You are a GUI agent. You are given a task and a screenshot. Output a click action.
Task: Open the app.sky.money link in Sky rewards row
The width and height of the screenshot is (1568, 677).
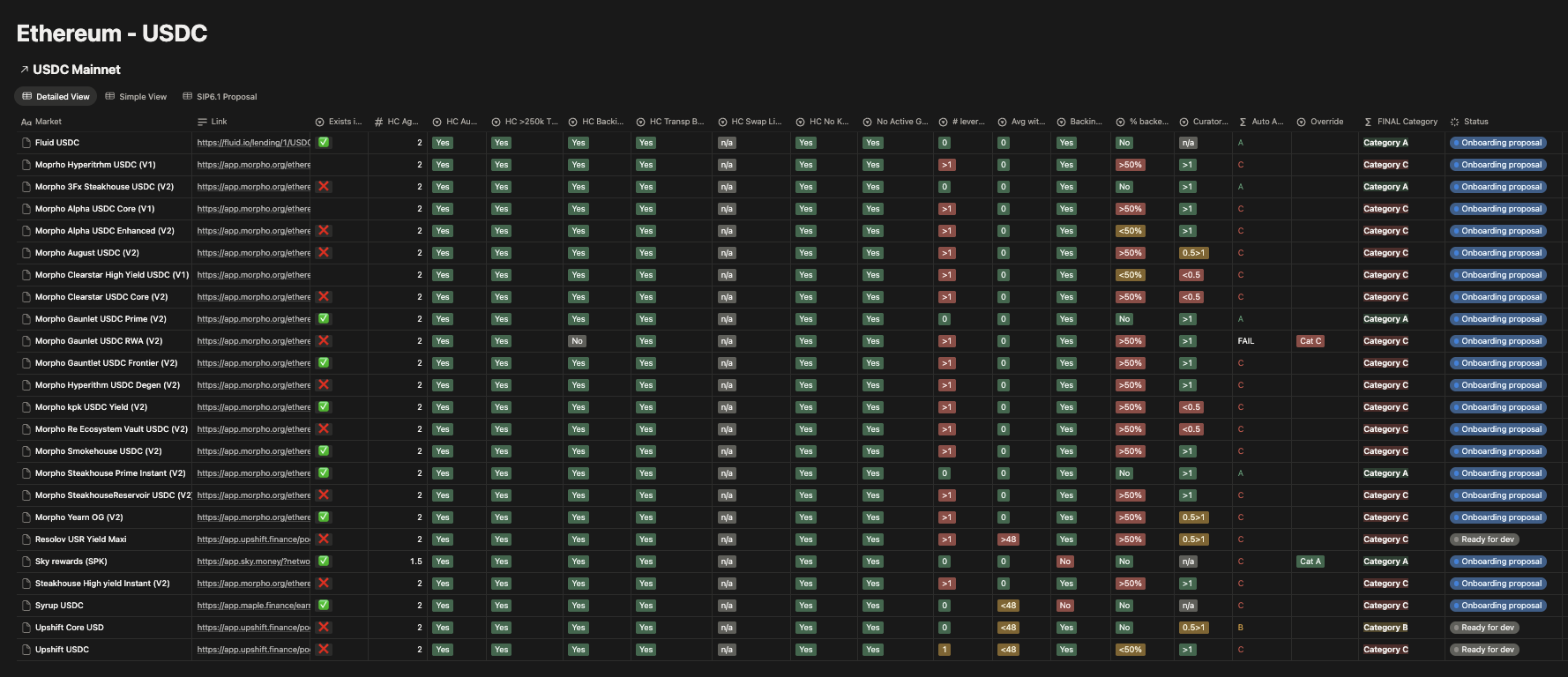click(x=254, y=562)
